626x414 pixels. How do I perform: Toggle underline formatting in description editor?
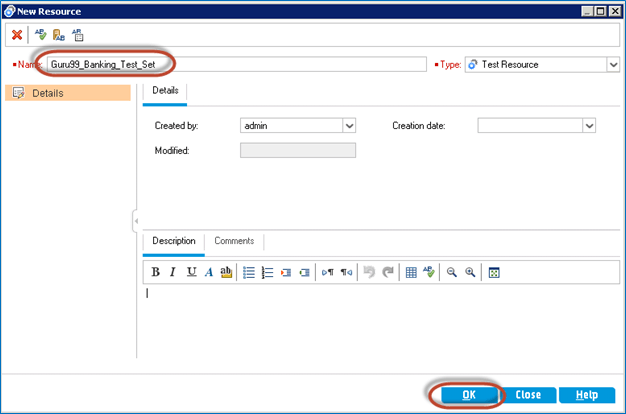pyautogui.click(x=191, y=272)
